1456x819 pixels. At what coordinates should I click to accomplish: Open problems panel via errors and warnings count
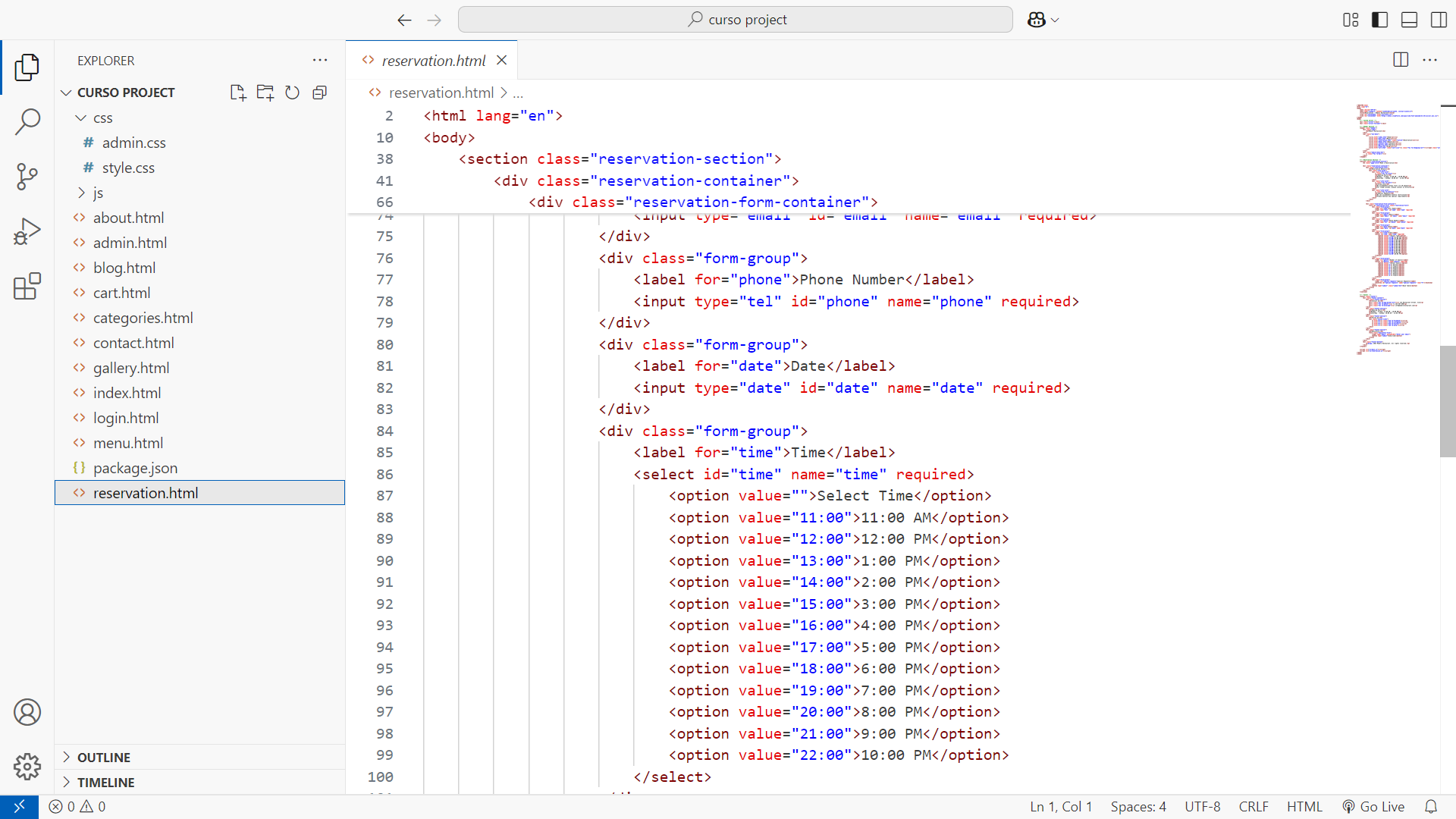tap(77, 807)
